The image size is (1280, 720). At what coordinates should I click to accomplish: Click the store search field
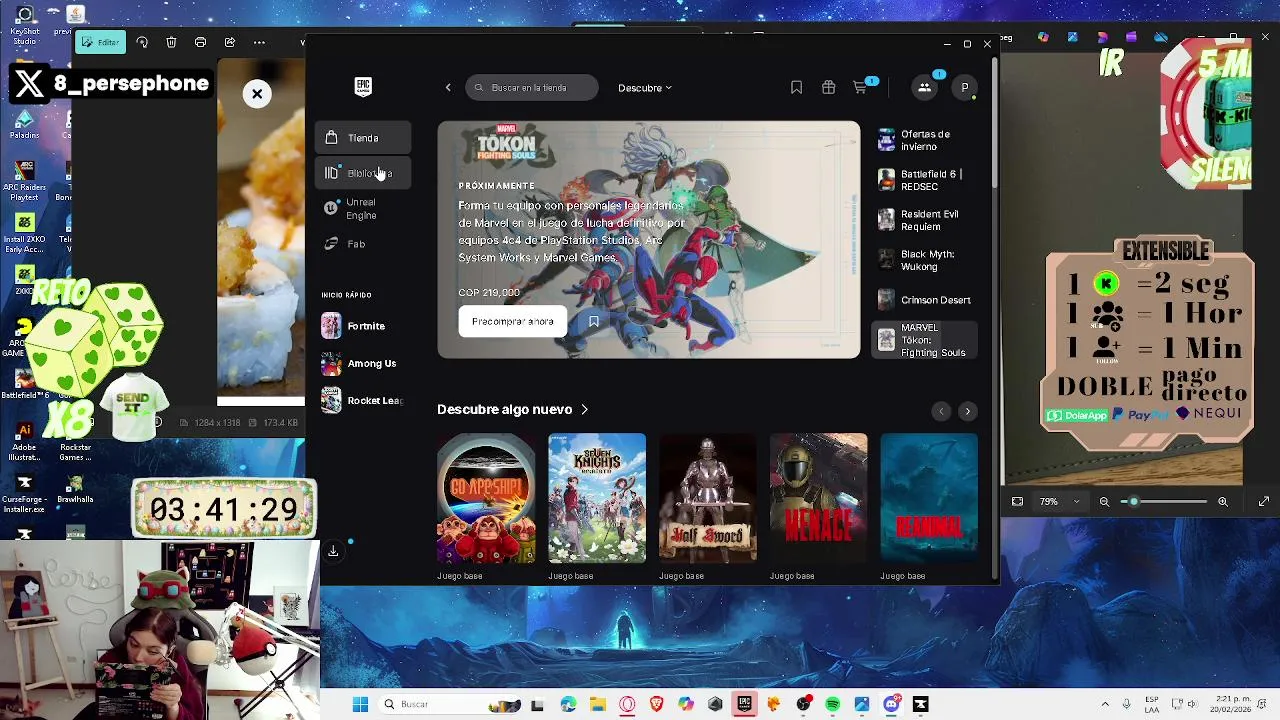[532, 87]
